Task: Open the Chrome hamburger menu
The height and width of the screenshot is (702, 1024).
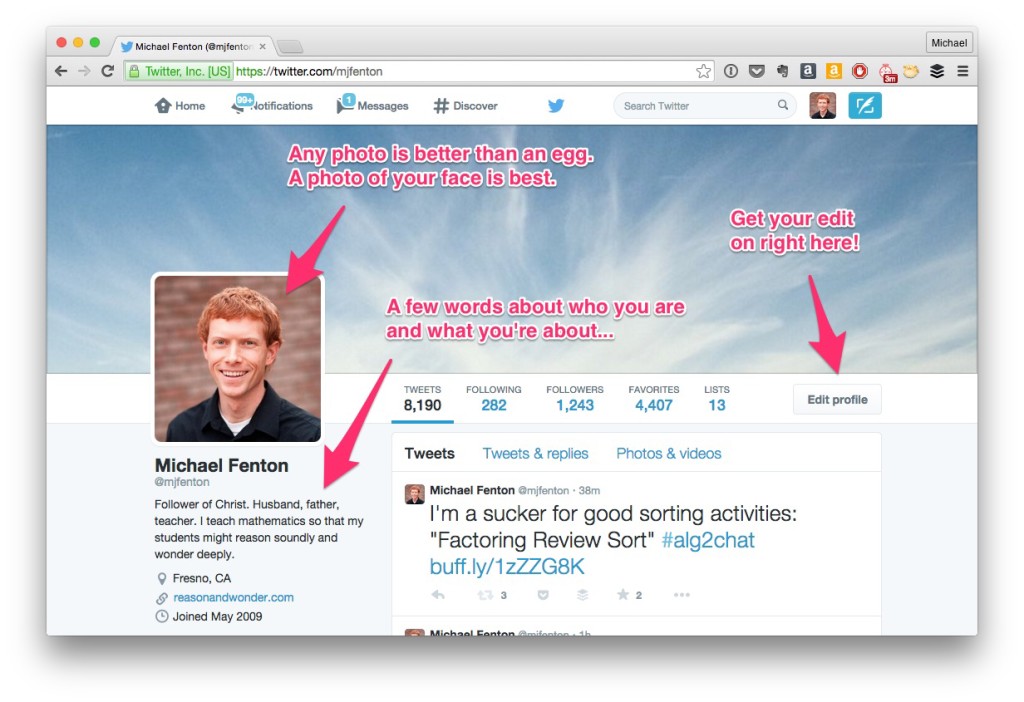Action: [962, 71]
